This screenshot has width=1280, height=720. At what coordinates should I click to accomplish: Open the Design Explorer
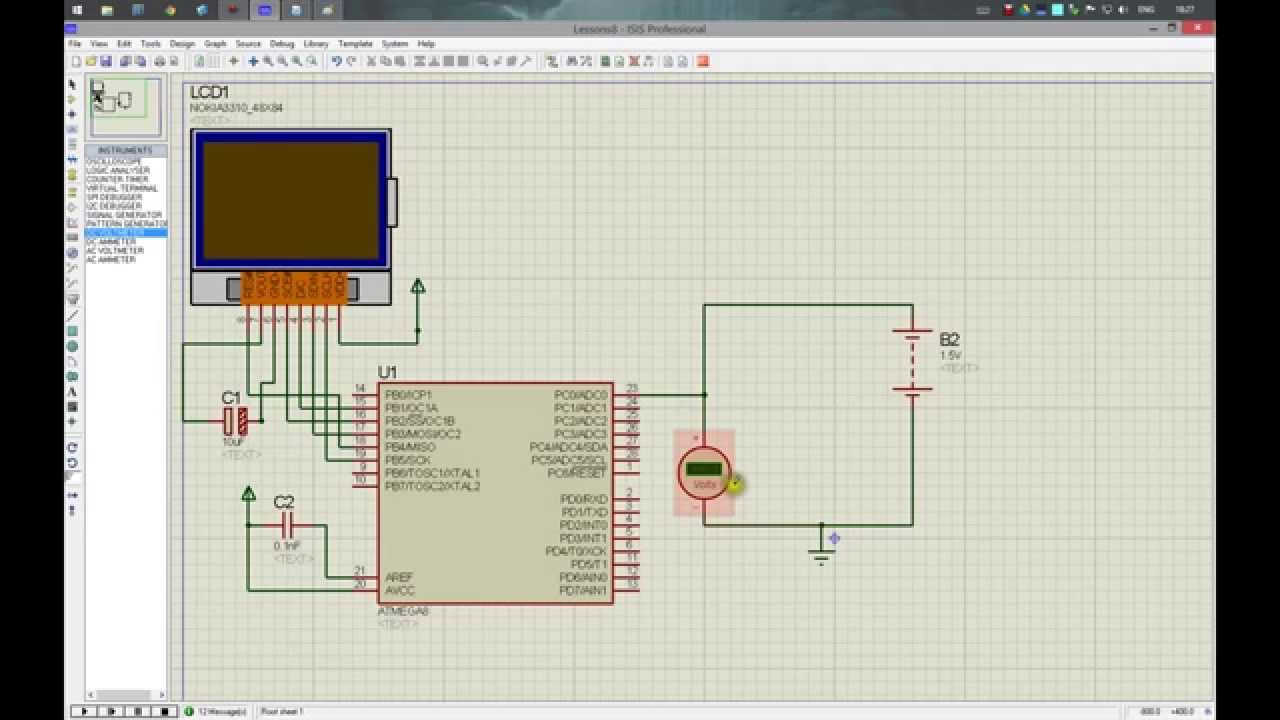pyautogui.click(x=605, y=61)
